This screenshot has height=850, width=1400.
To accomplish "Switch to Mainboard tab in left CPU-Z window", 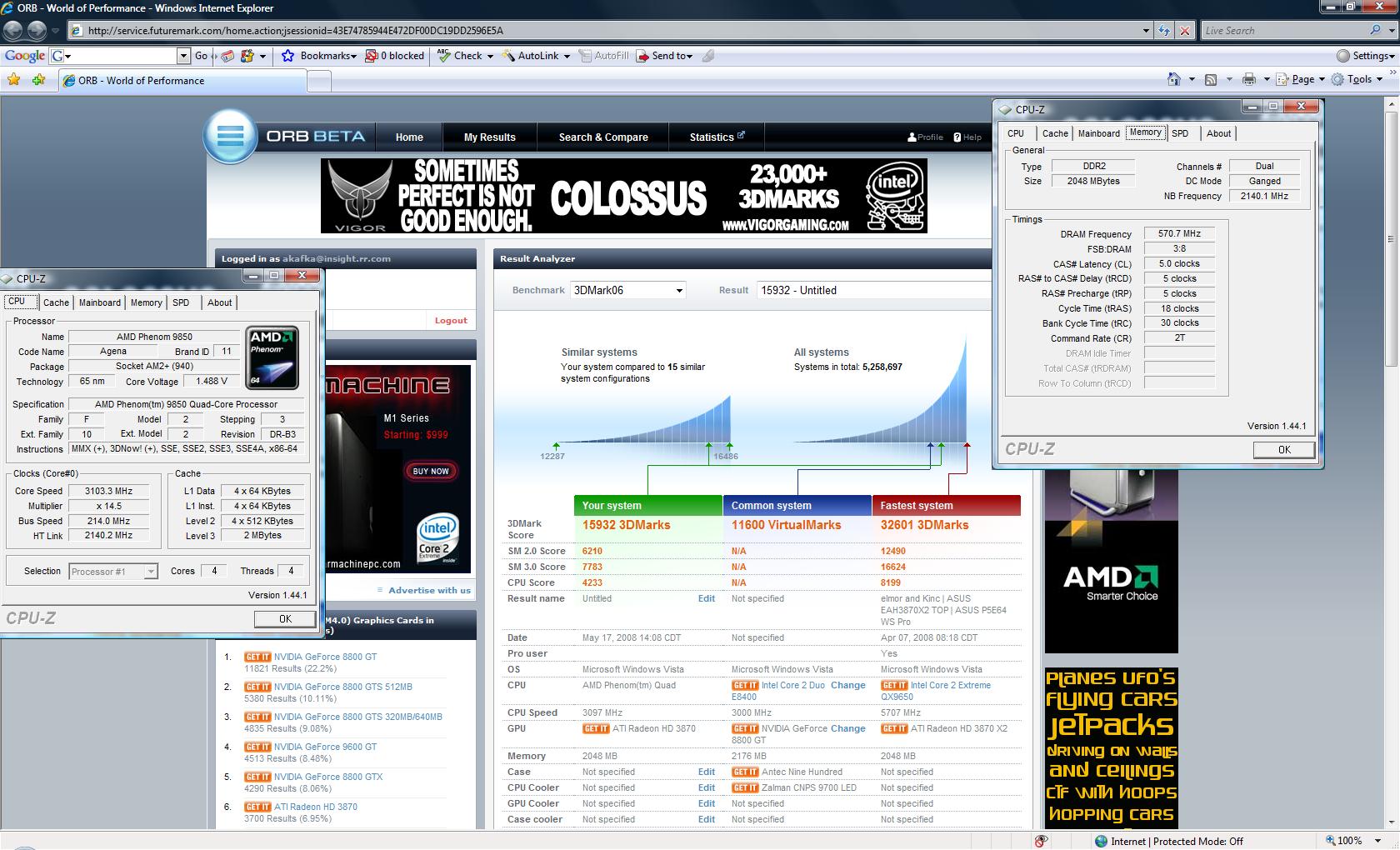I will click(x=100, y=302).
